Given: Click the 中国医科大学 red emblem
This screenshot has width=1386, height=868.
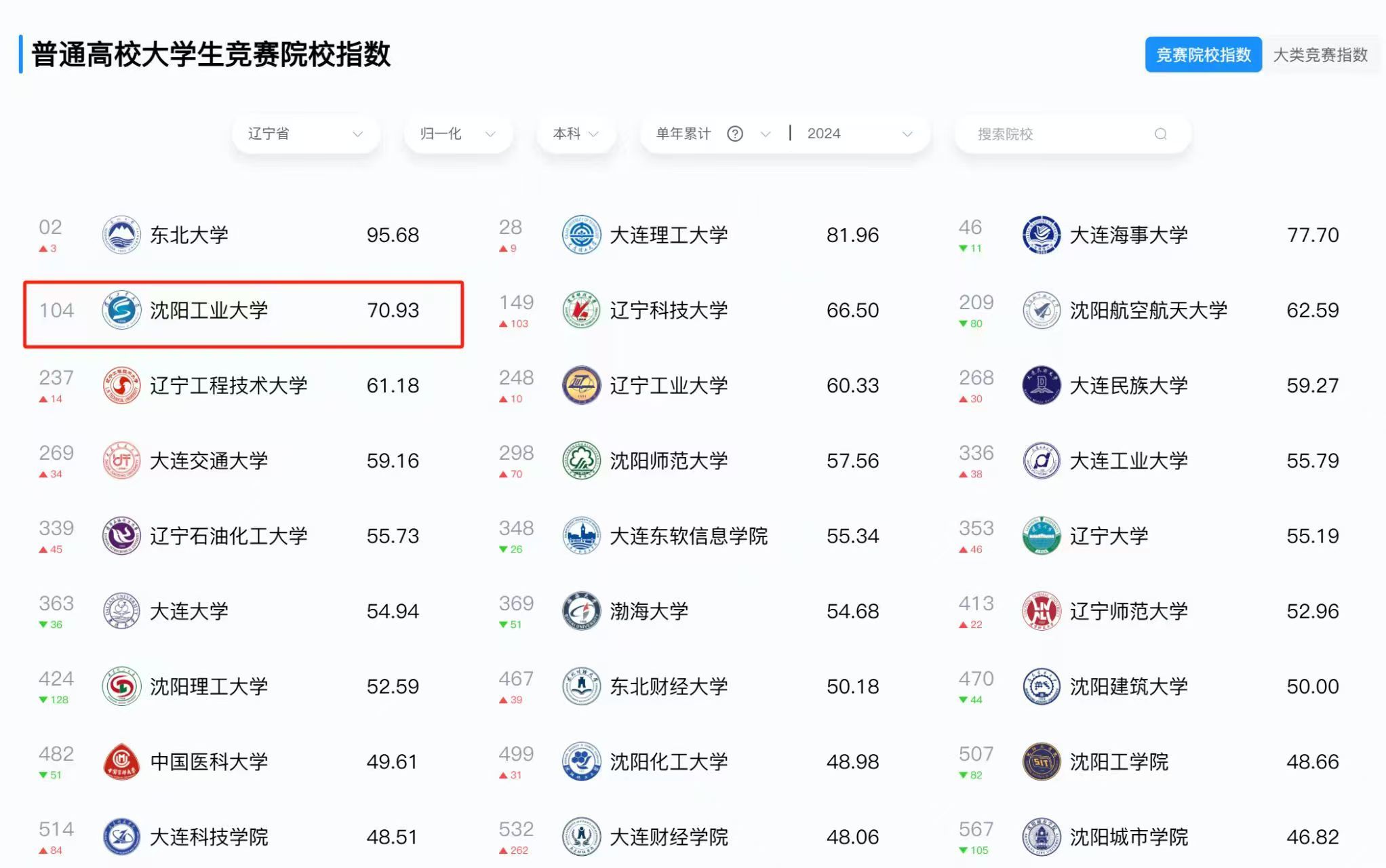Looking at the screenshot, I should pos(121,762).
